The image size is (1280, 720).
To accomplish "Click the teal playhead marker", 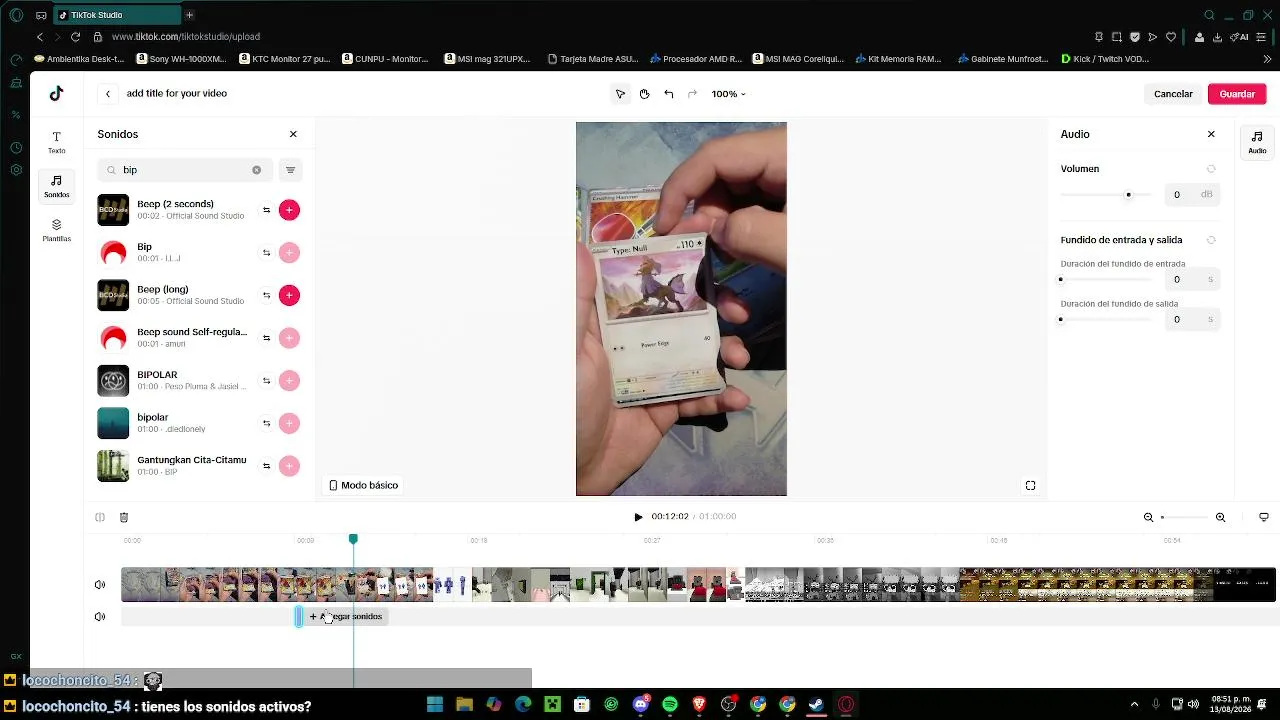I will coord(353,539).
